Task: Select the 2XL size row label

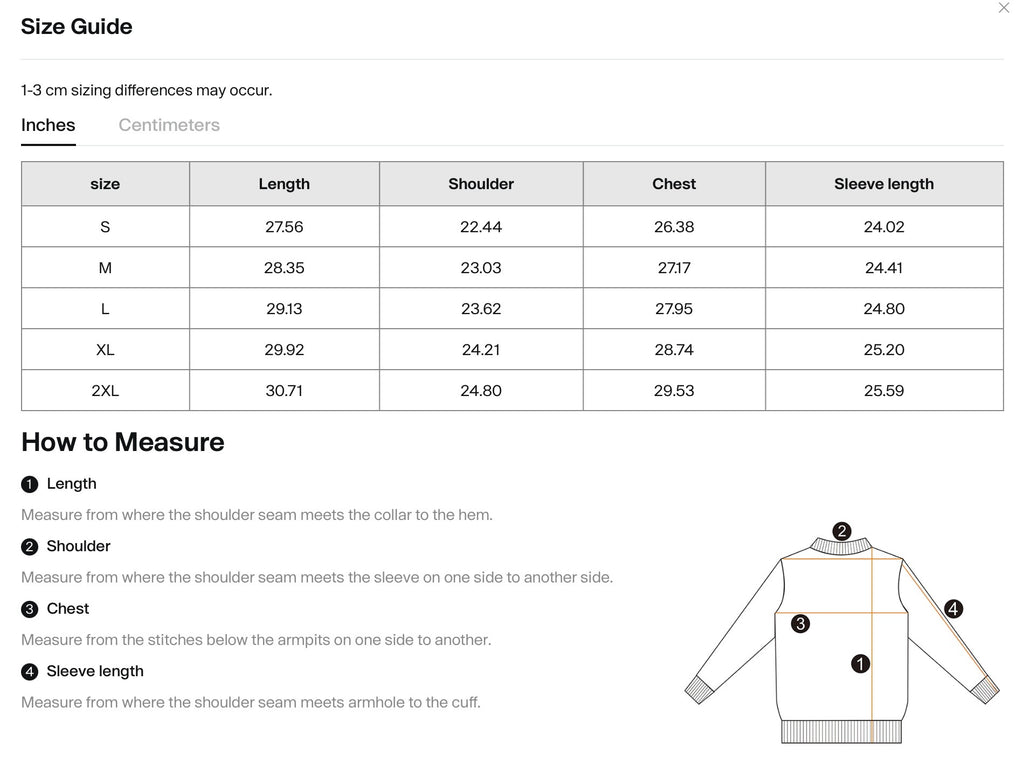Action: [105, 391]
